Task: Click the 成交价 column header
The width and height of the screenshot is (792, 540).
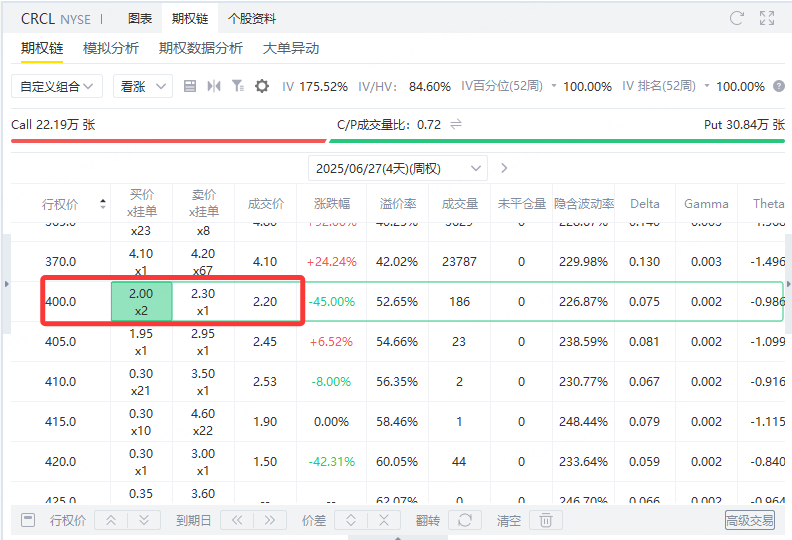Action: click(x=266, y=204)
